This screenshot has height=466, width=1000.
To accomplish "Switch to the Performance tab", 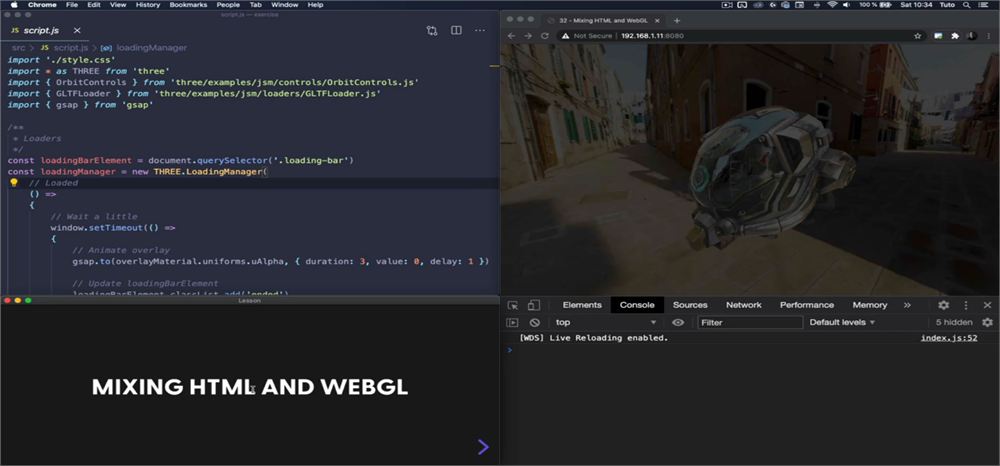I will click(x=807, y=305).
